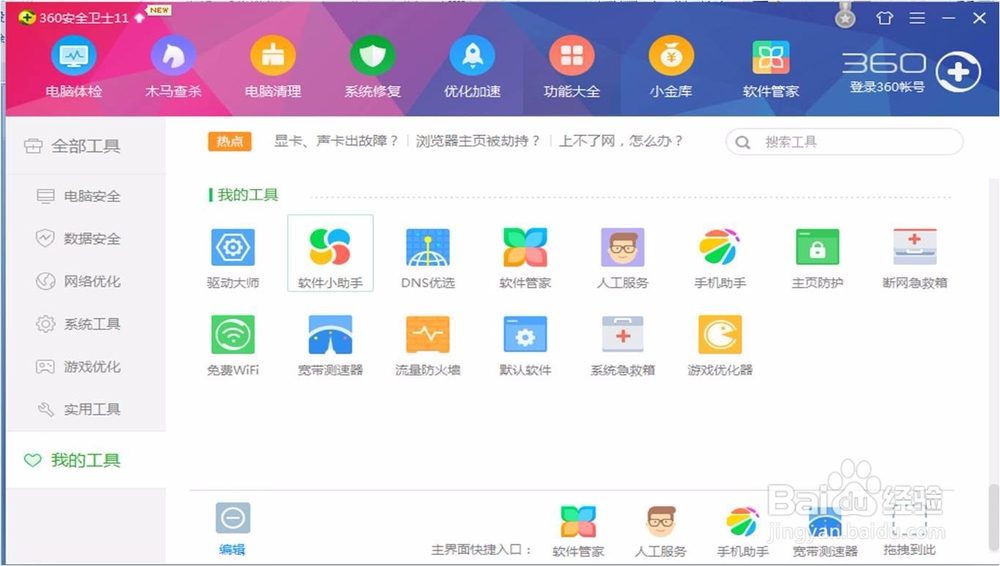This screenshot has height=566, width=1000.
Task: Open 电脑清理 cleanup tool
Action: click(273, 66)
